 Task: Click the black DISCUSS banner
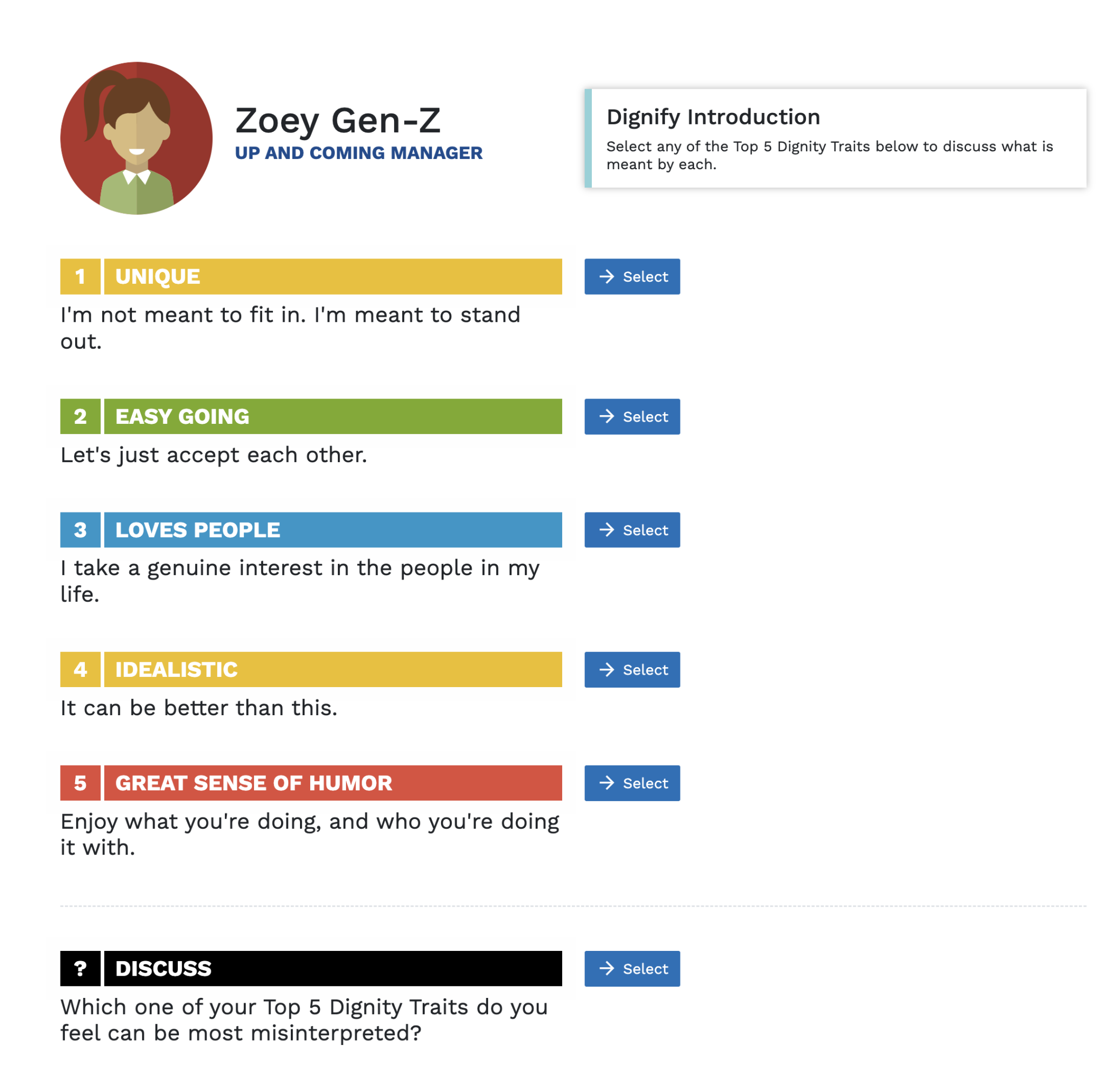[332, 968]
